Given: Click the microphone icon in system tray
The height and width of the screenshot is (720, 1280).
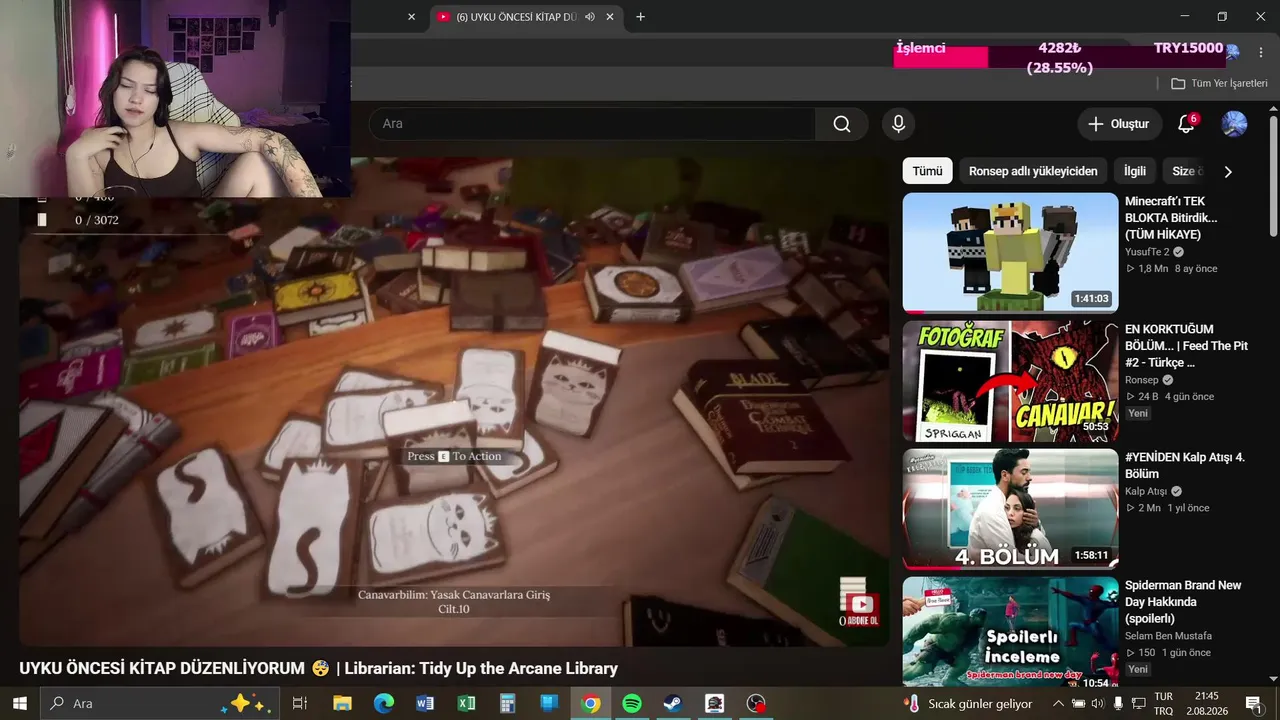Looking at the screenshot, I should pyautogui.click(x=1118, y=703).
